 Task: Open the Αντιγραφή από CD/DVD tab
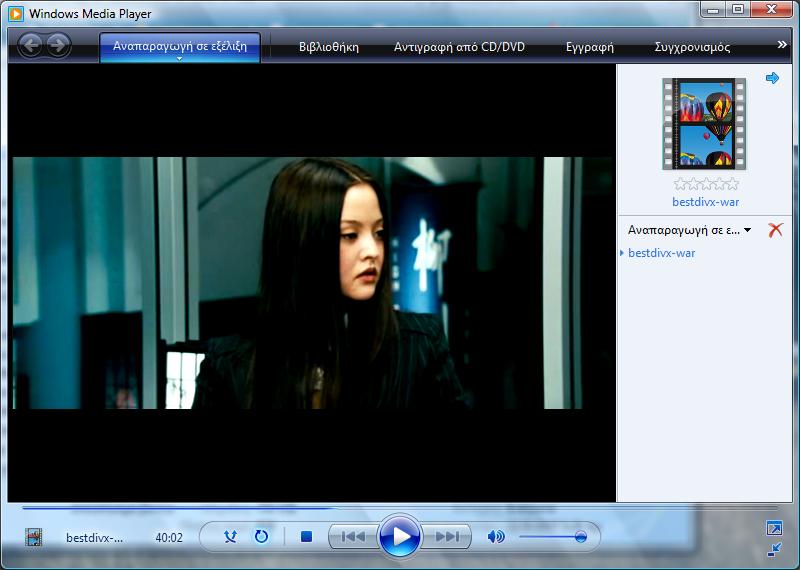click(x=459, y=47)
